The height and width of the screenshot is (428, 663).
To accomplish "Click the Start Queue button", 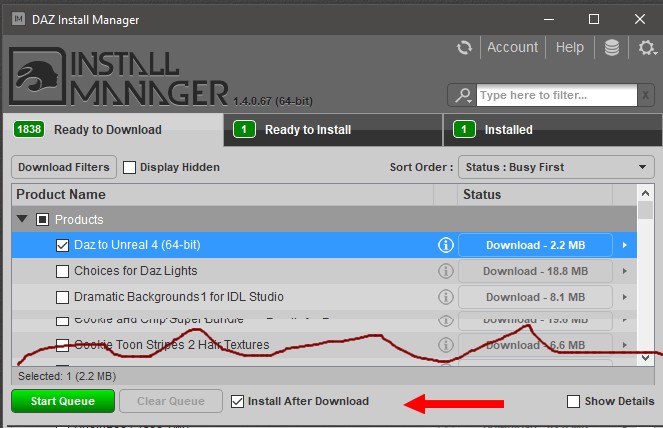I will point(63,401).
